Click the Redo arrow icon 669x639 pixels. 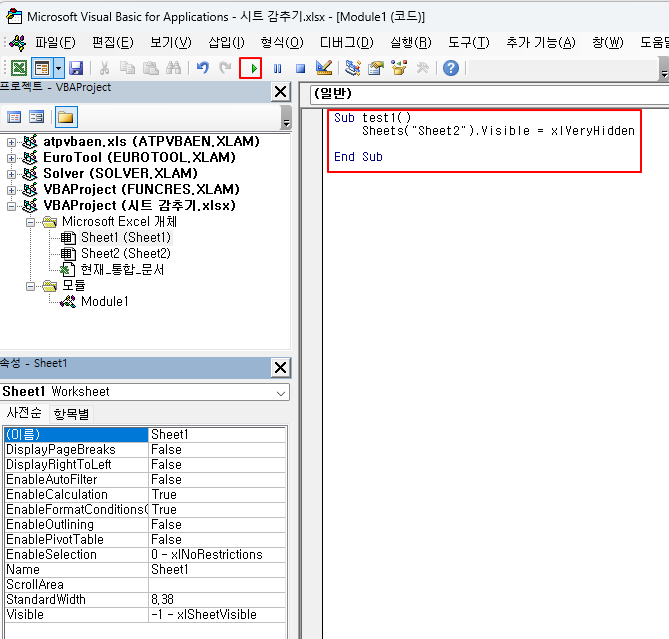[225, 68]
